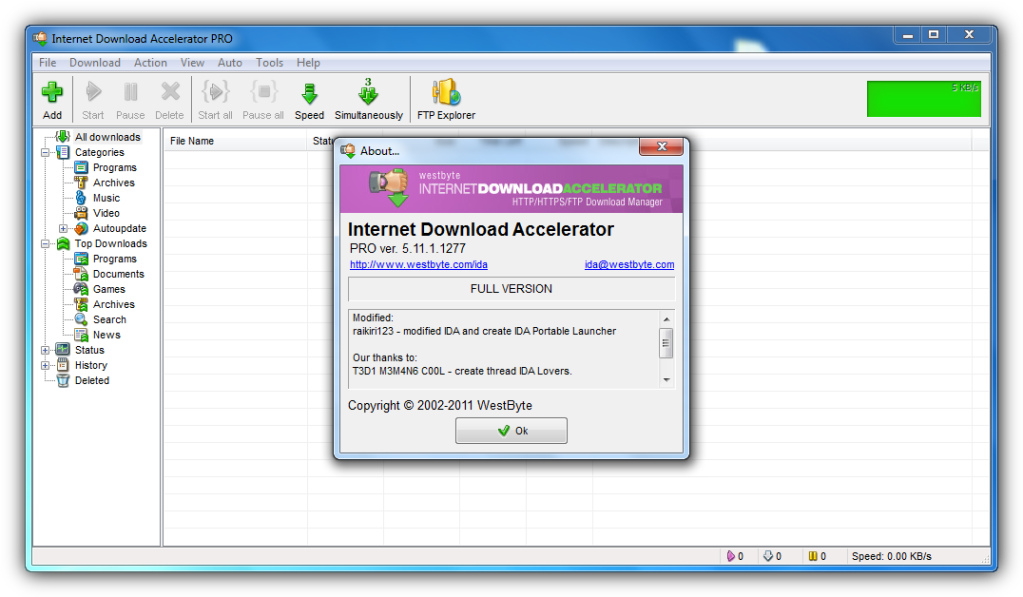The height and width of the screenshot is (597, 1023).
Task: Expand the History tree node
Action: 45,365
